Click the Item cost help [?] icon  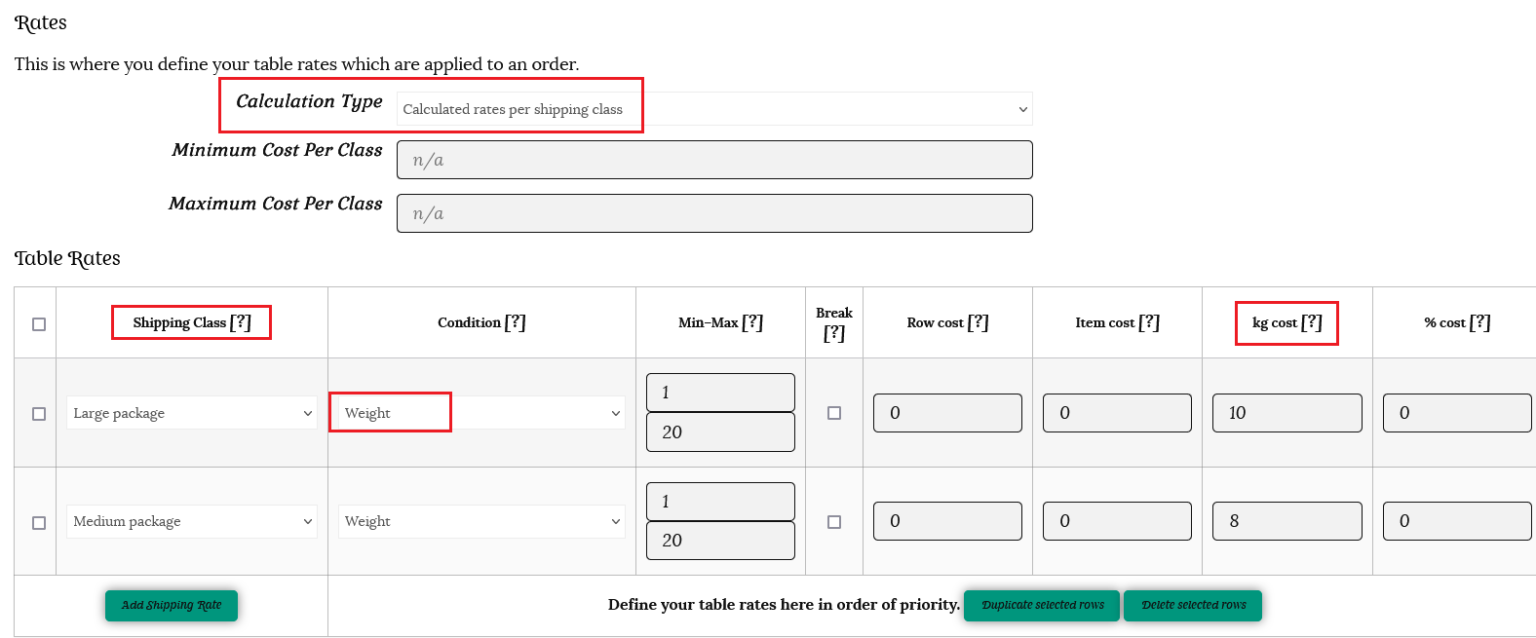click(x=1149, y=323)
